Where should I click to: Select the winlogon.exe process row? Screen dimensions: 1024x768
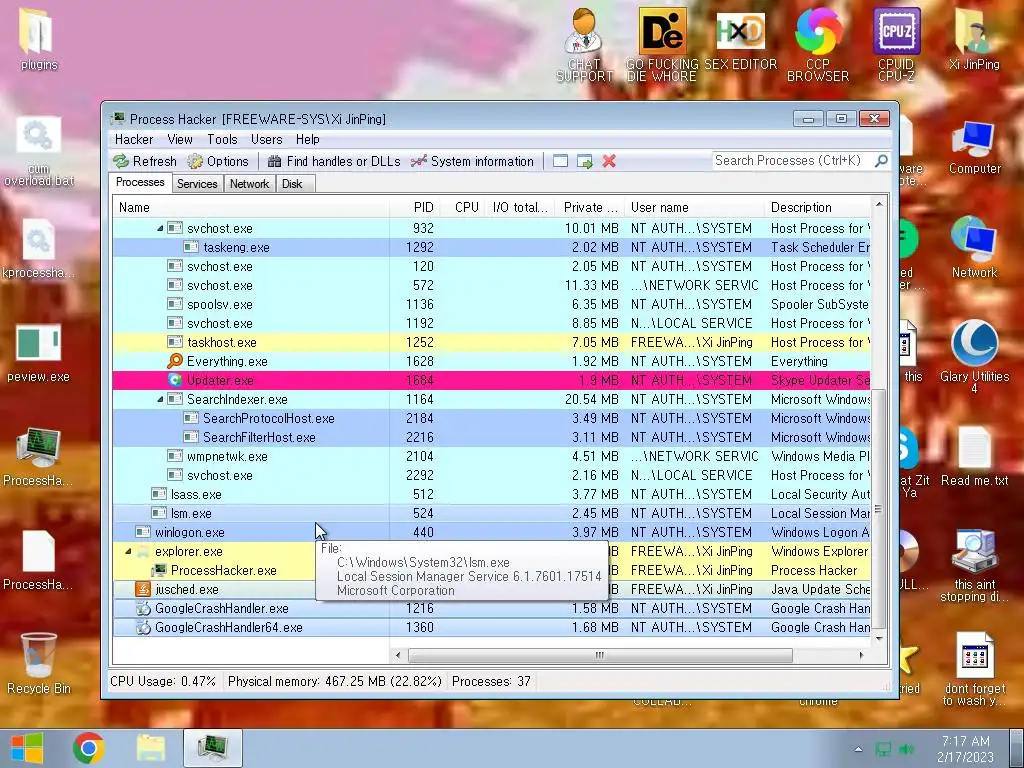click(491, 532)
